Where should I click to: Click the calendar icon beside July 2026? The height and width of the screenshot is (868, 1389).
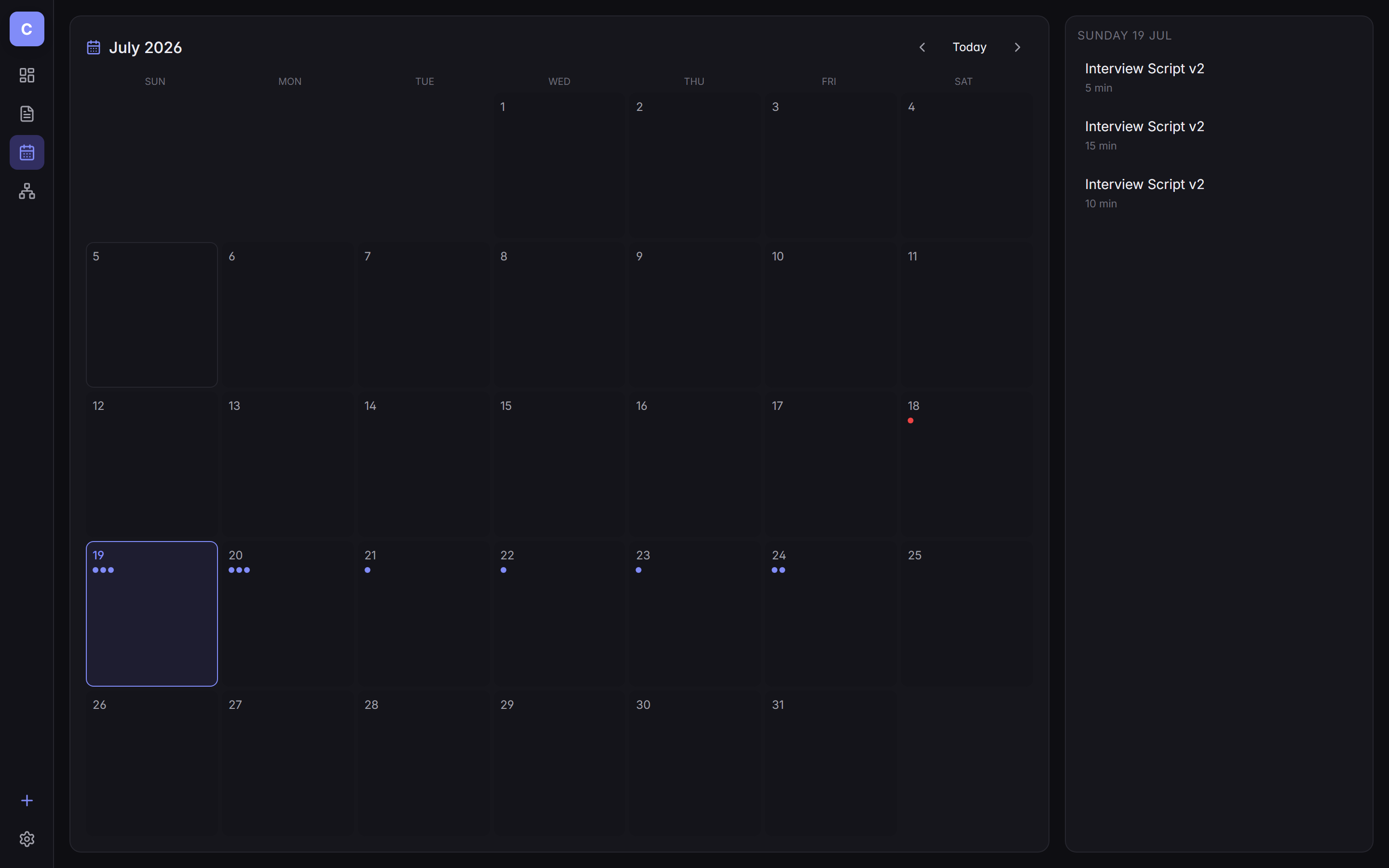[x=94, y=47]
